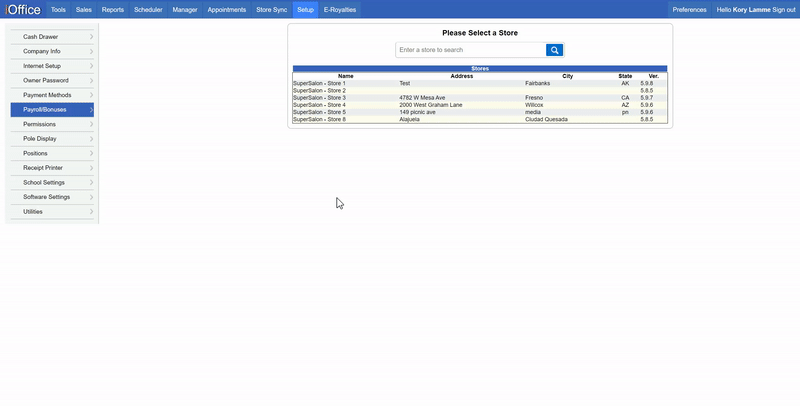Open Payment Methods in sidebar
The width and height of the screenshot is (800, 406).
coord(52,95)
